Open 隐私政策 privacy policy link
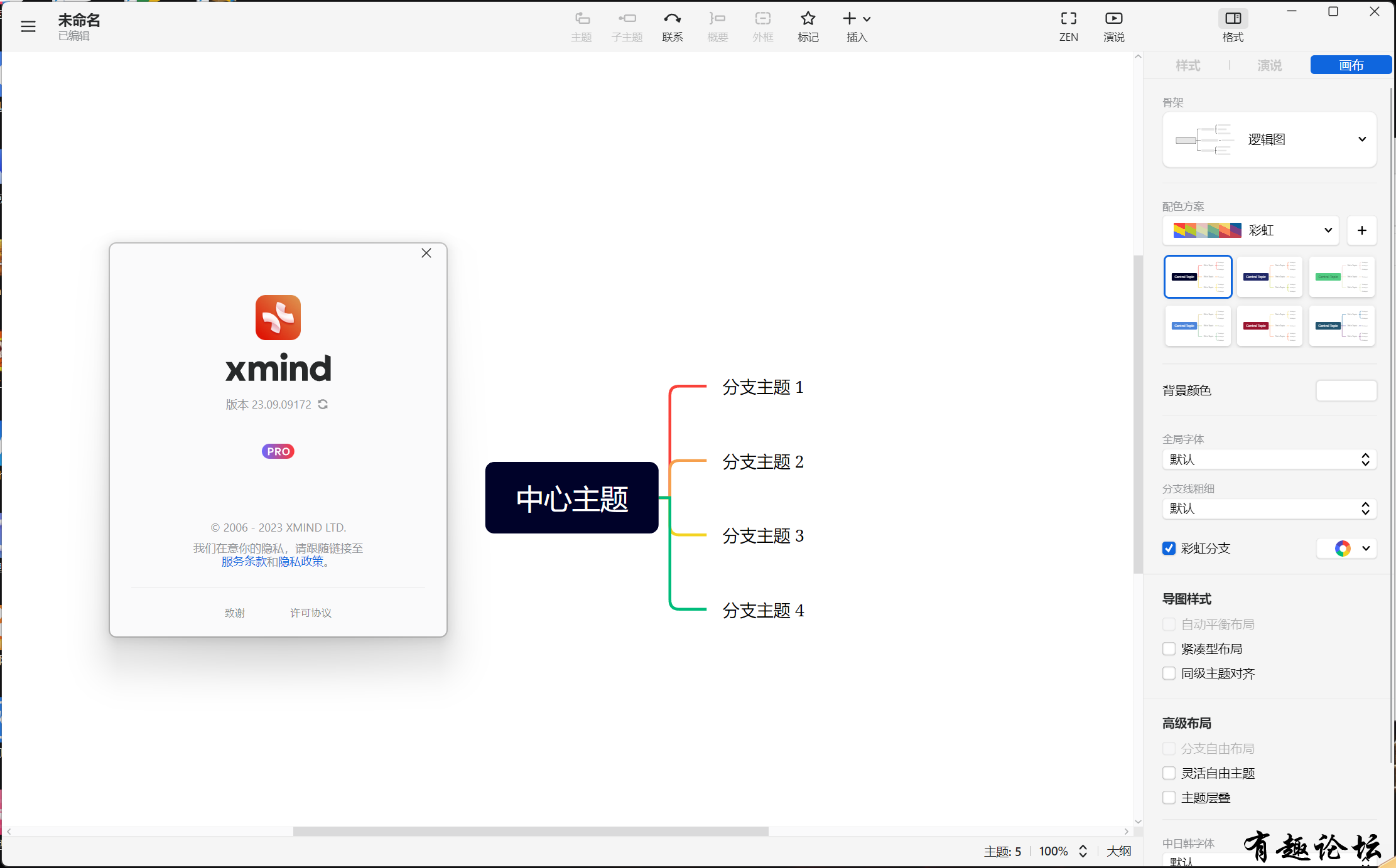This screenshot has height=868, width=1396. click(x=301, y=561)
